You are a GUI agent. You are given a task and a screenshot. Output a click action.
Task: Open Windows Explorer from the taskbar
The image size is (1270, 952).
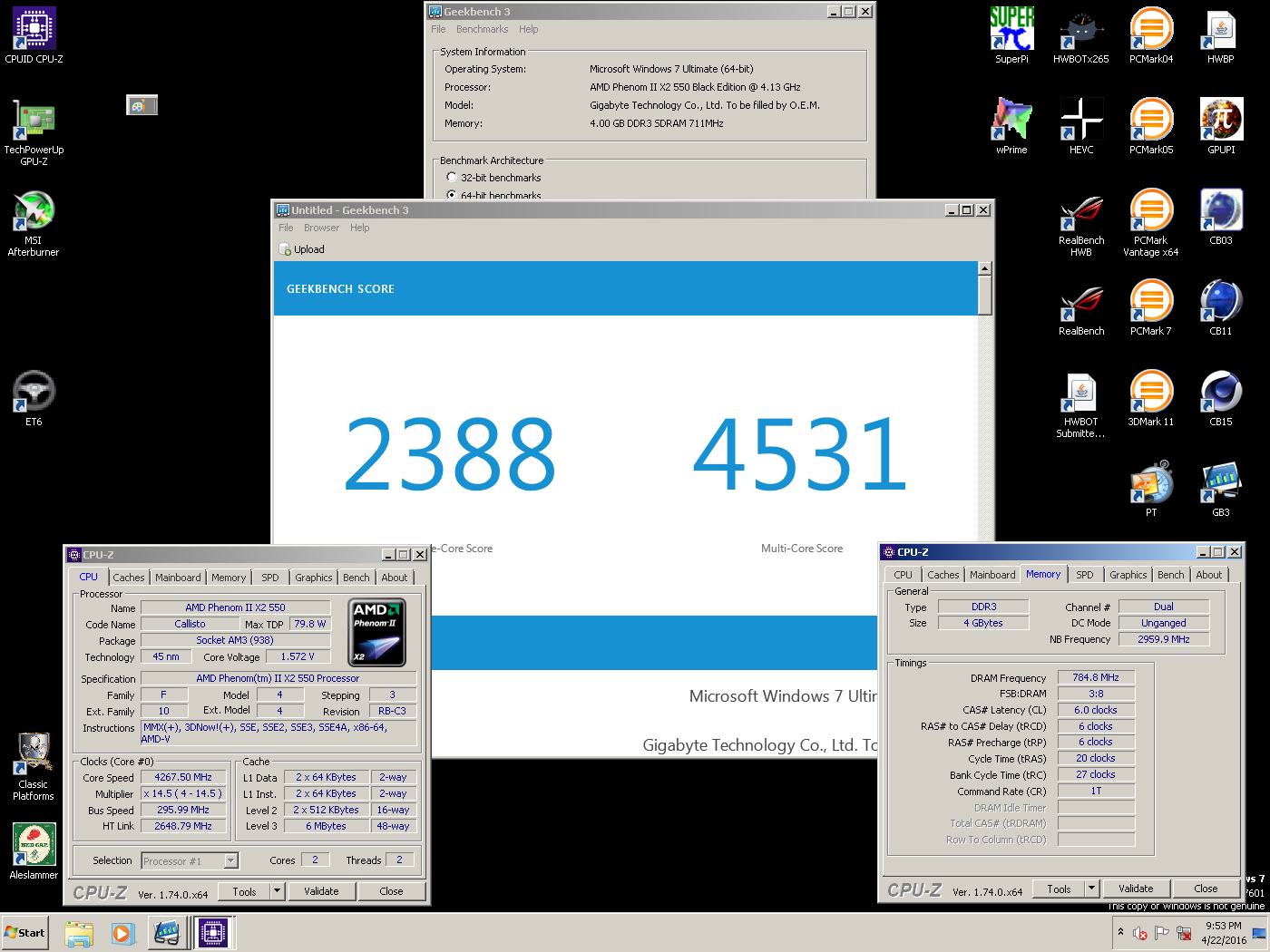pos(79,933)
